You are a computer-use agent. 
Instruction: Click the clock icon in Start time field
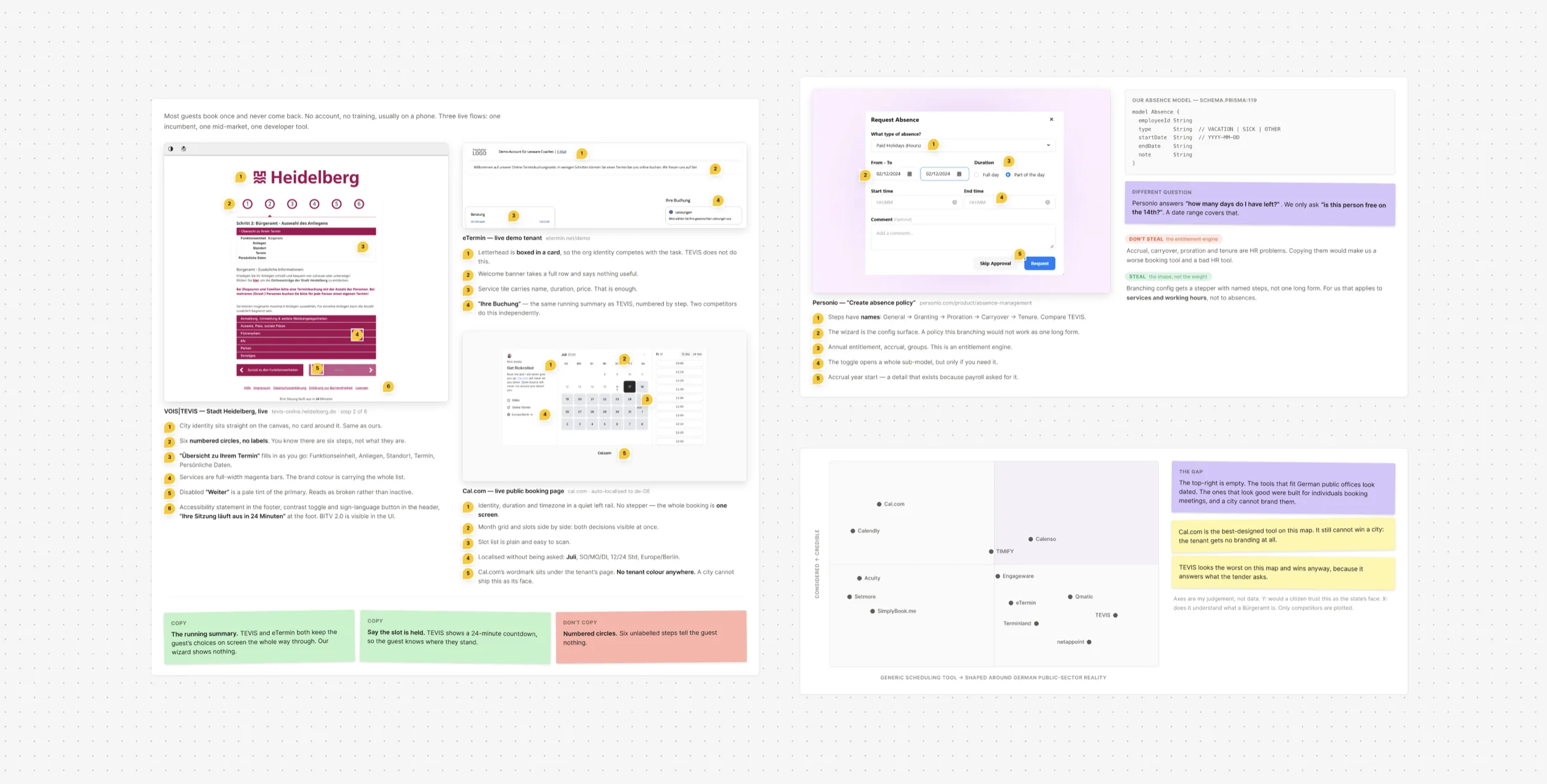click(x=955, y=202)
